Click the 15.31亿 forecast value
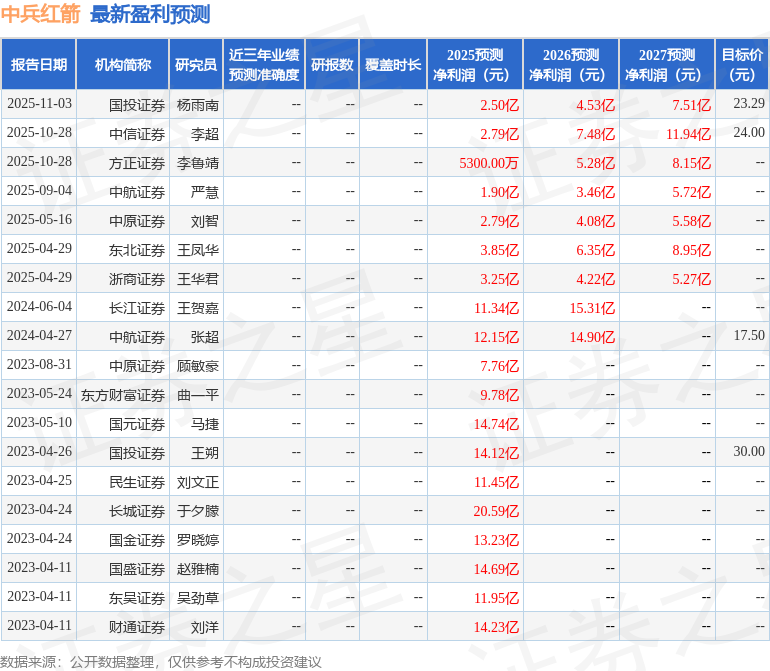Image resolution: width=770 pixels, height=671 pixels. (x=592, y=308)
